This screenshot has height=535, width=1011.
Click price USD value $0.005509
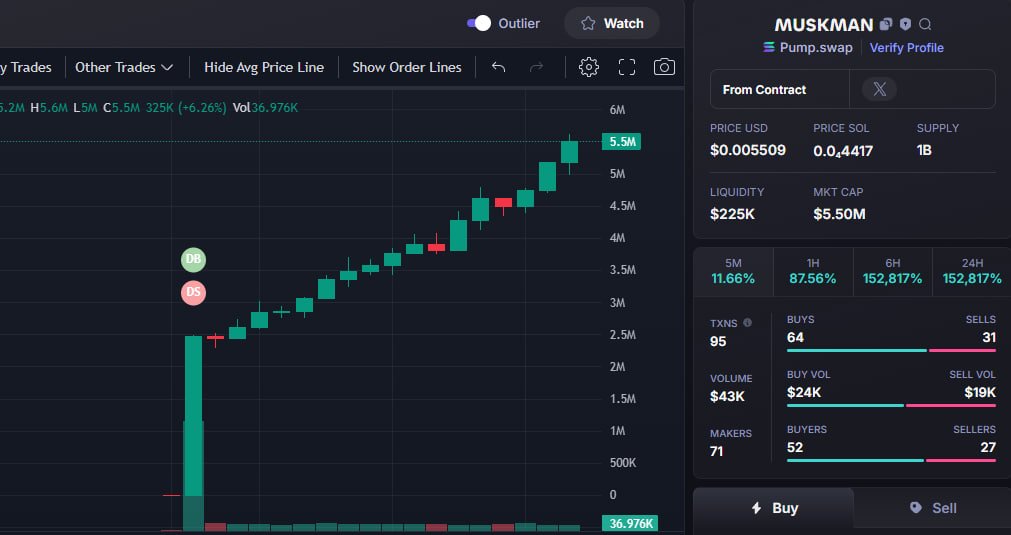click(748, 150)
